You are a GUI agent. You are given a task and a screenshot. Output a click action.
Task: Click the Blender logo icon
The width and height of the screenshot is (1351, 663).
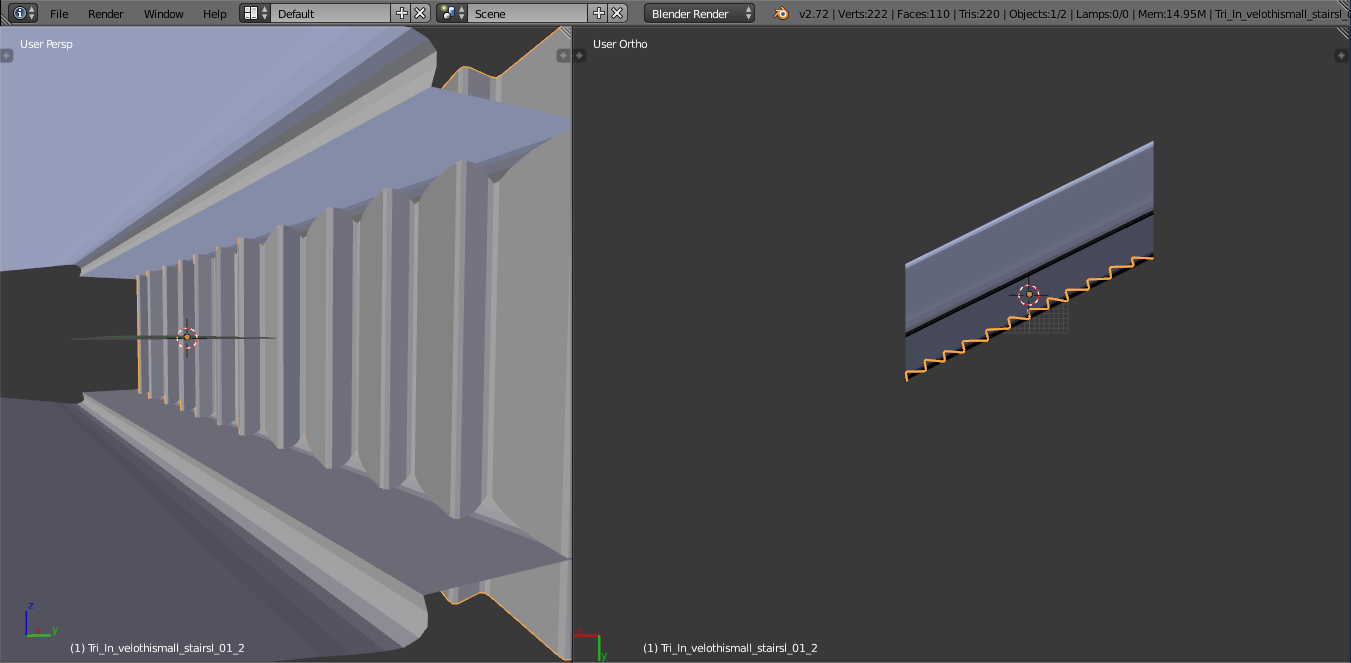point(781,13)
